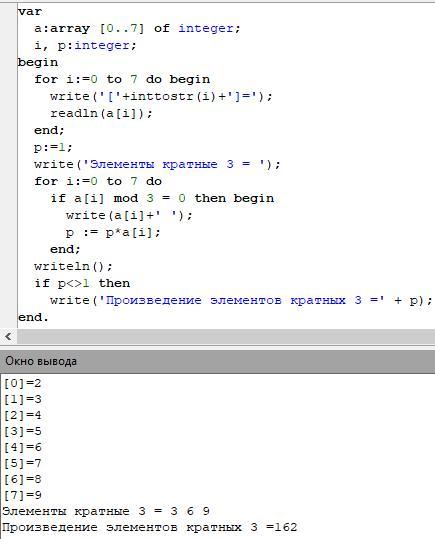Click the 'if a[i] mod 3 = 0' condition
The image size is (435, 539).
point(118,199)
